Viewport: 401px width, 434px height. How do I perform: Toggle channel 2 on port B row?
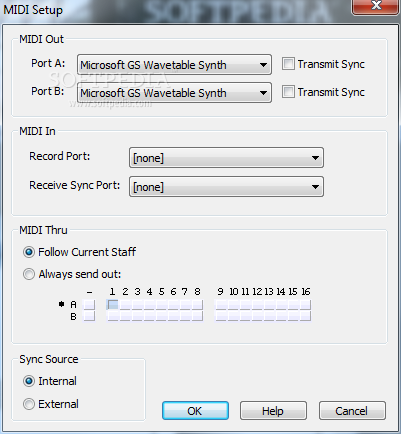tap(125, 316)
